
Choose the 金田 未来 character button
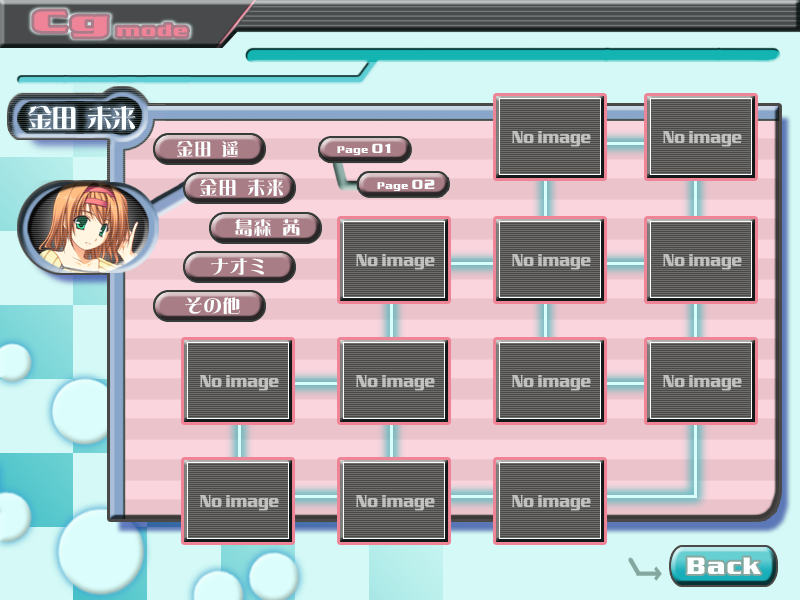click(x=240, y=187)
